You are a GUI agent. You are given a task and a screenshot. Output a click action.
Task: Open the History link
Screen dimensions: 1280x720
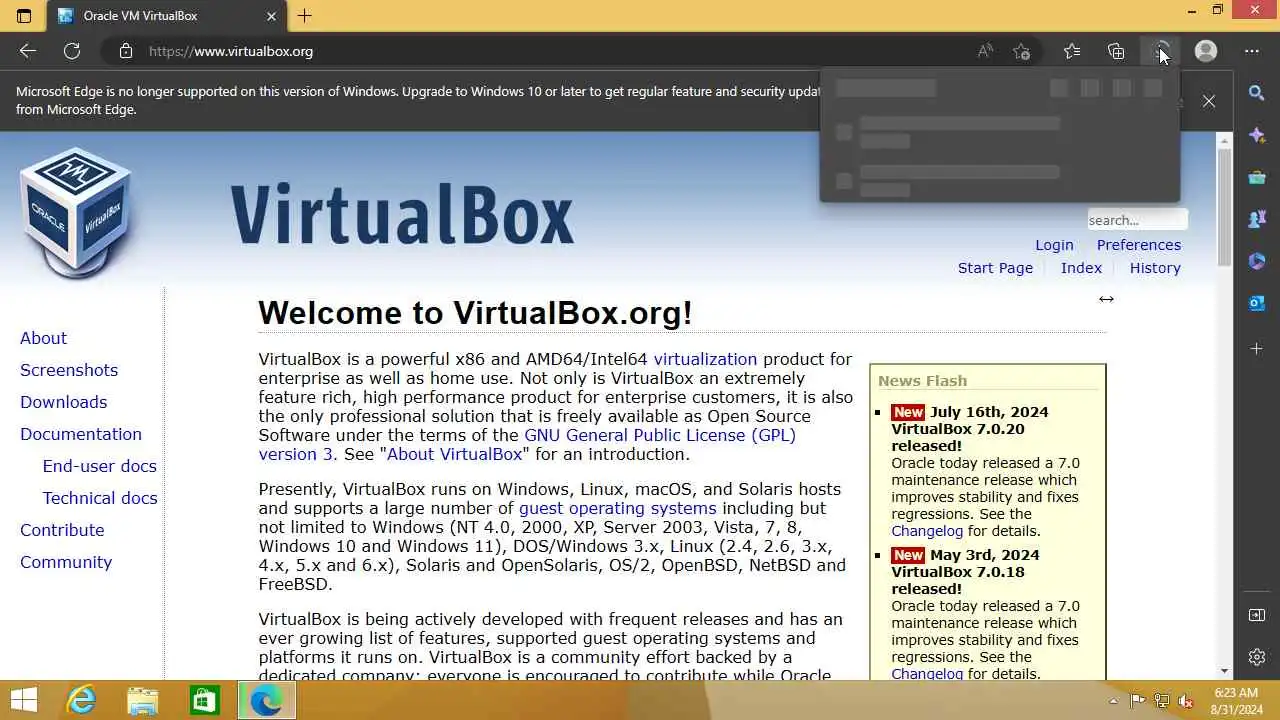pyautogui.click(x=1155, y=268)
